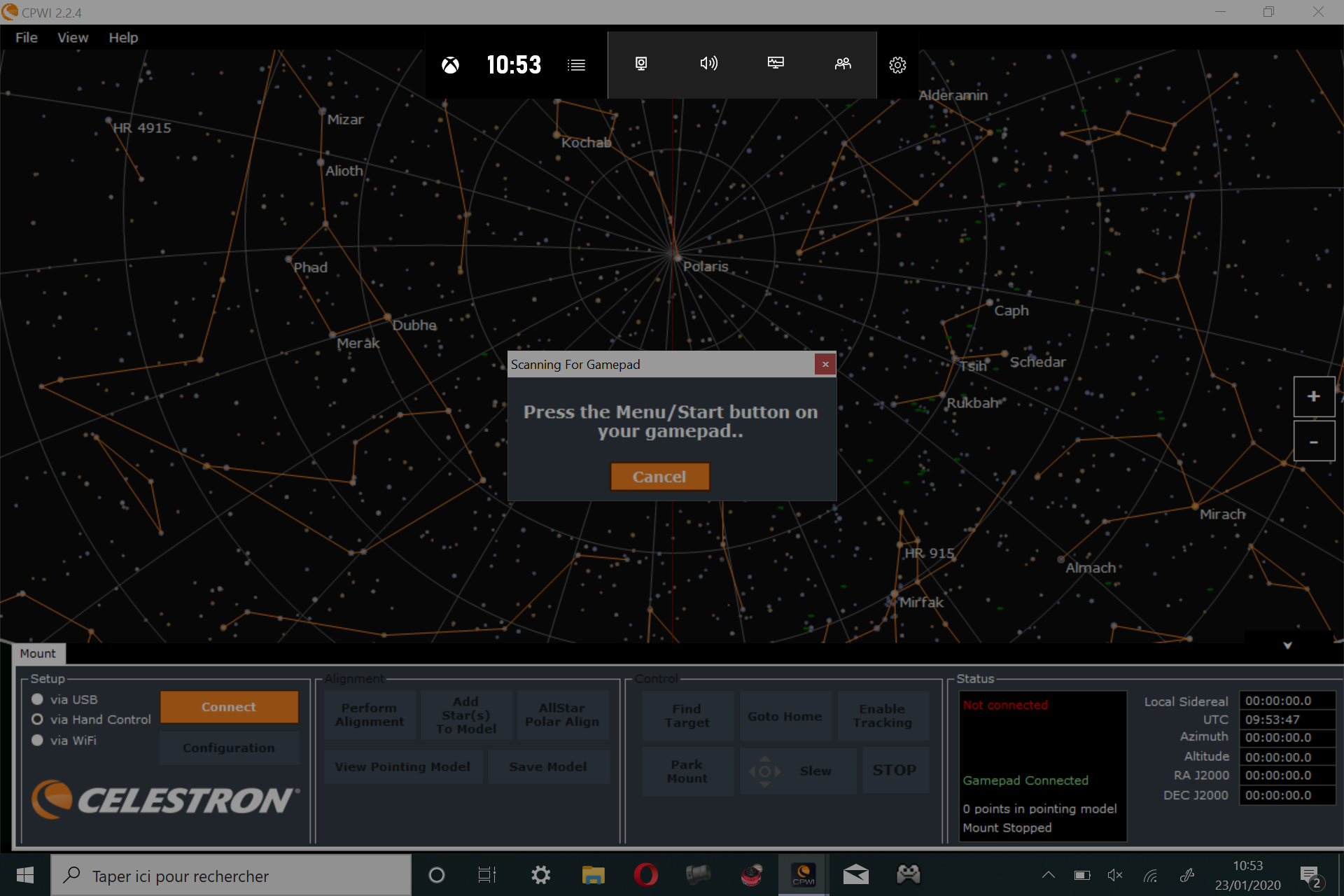
Task: Click Find Target
Action: [x=687, y=715]
